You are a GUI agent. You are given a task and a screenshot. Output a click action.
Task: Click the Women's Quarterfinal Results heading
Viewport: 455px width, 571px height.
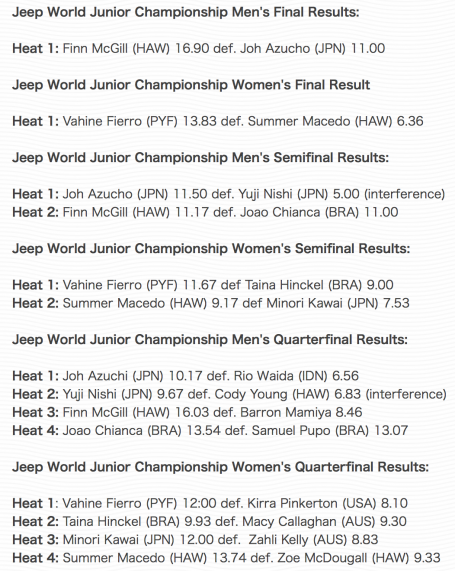coord(220,467)
